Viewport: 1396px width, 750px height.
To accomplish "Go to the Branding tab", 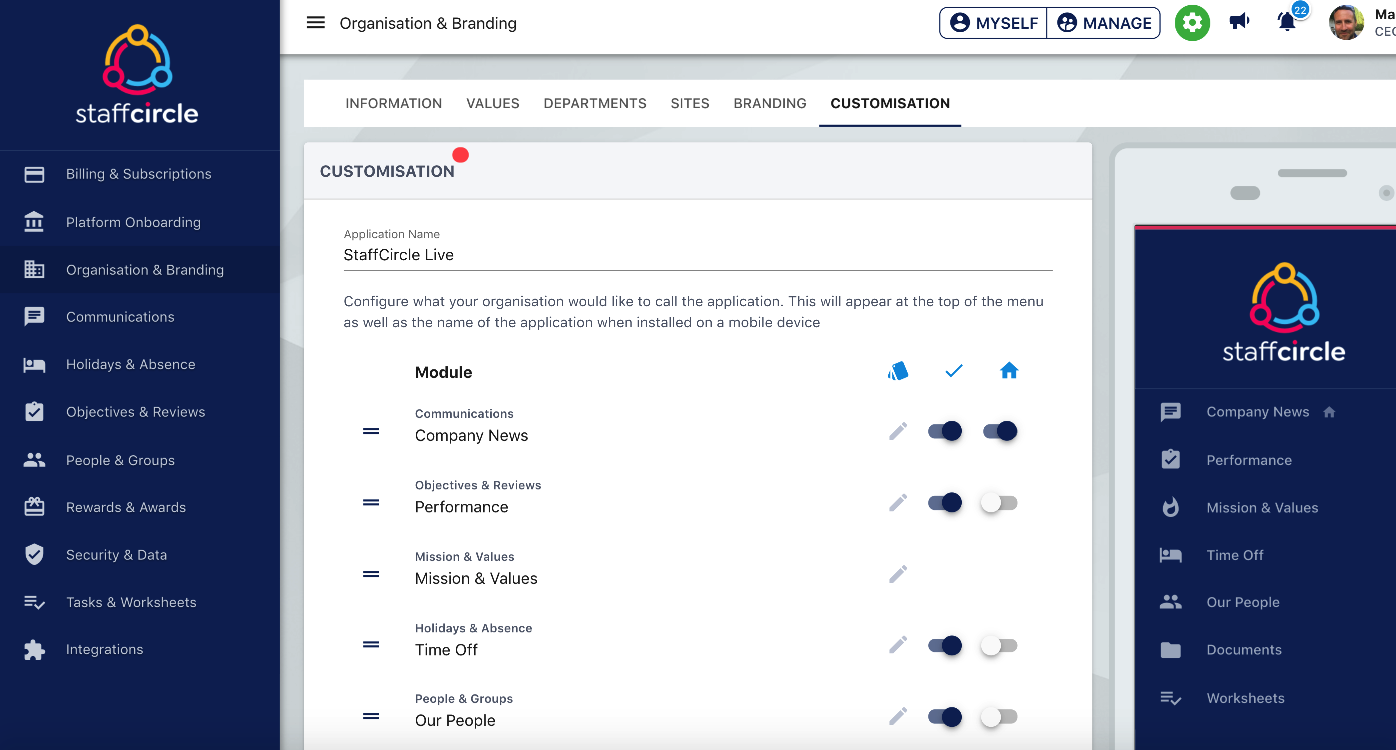I will point(770,103).
